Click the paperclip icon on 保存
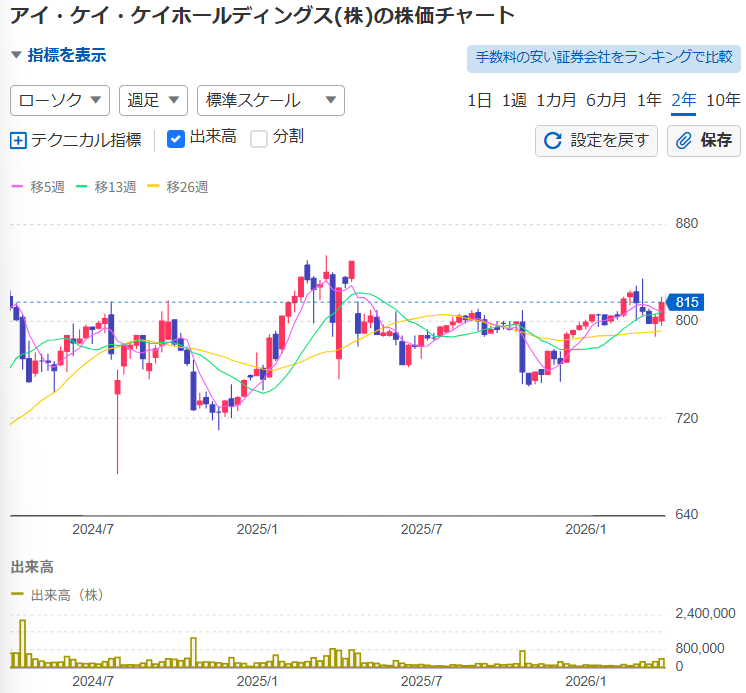Viewport: 746px width, 693px height. coord(685,140)
